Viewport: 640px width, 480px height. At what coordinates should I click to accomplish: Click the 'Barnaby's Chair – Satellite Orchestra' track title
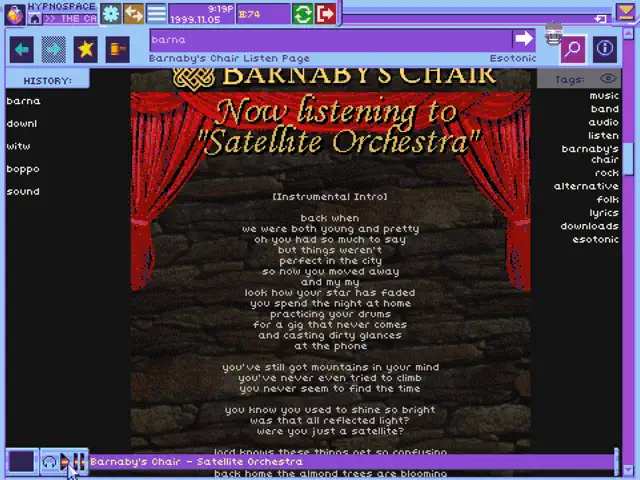[196, 462]
